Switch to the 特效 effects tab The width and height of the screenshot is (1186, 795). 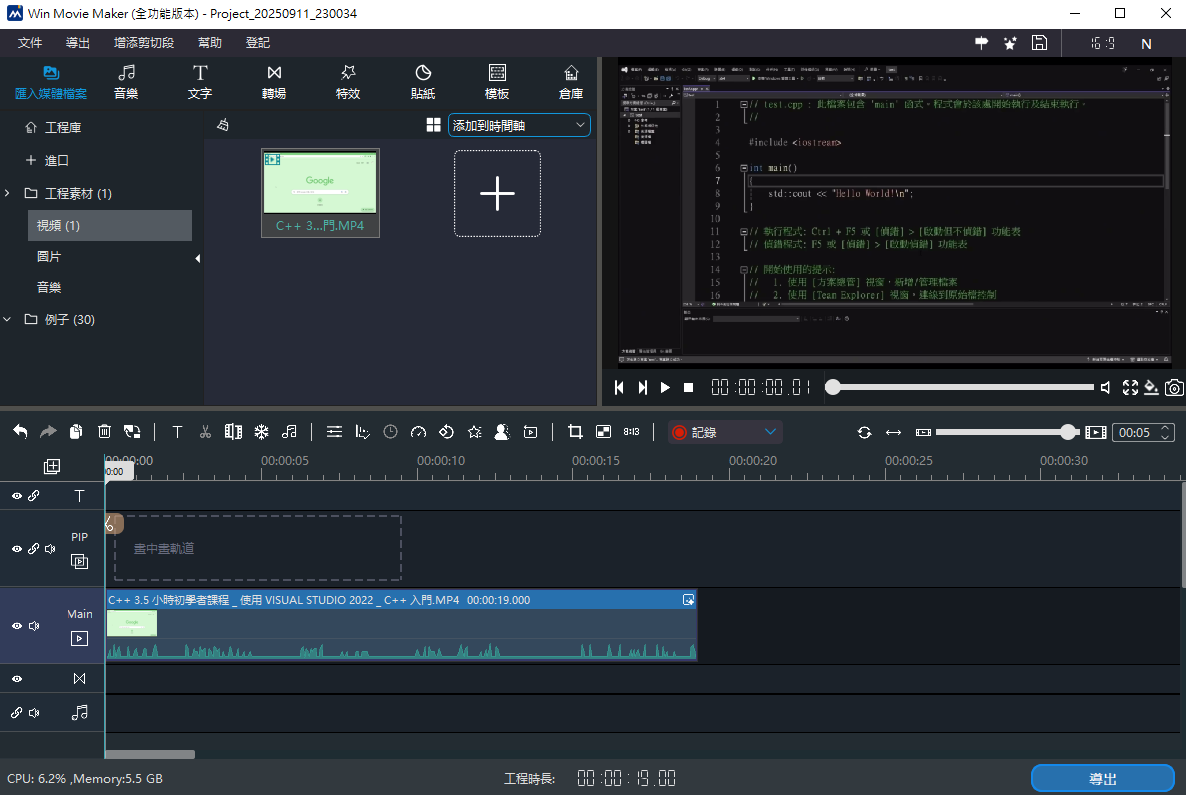[x=348, y=82]
